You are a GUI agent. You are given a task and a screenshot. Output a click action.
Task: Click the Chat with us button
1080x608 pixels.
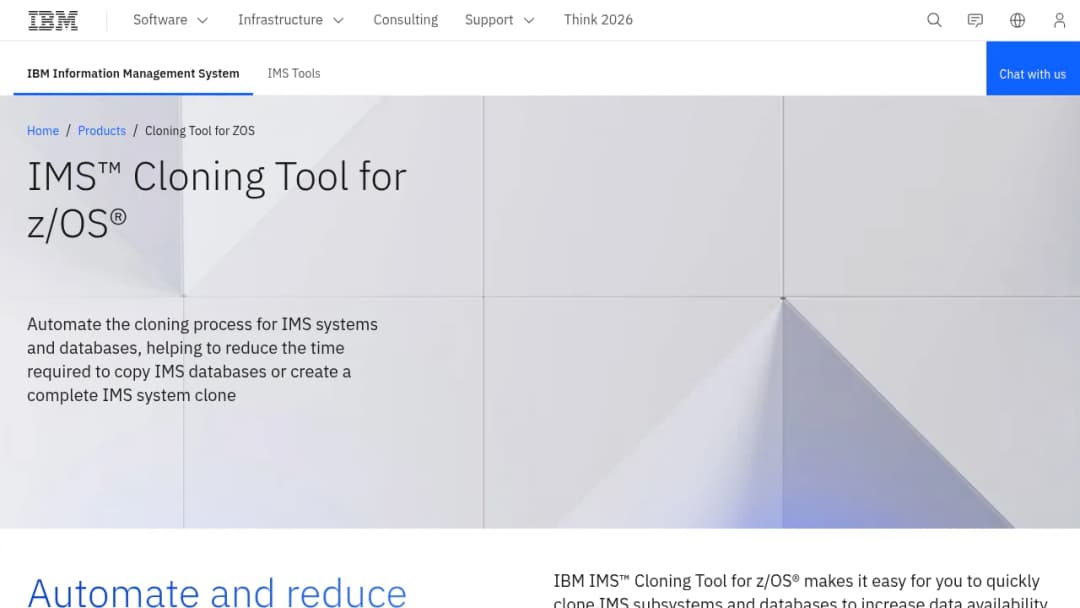[x=1032, y=68]
